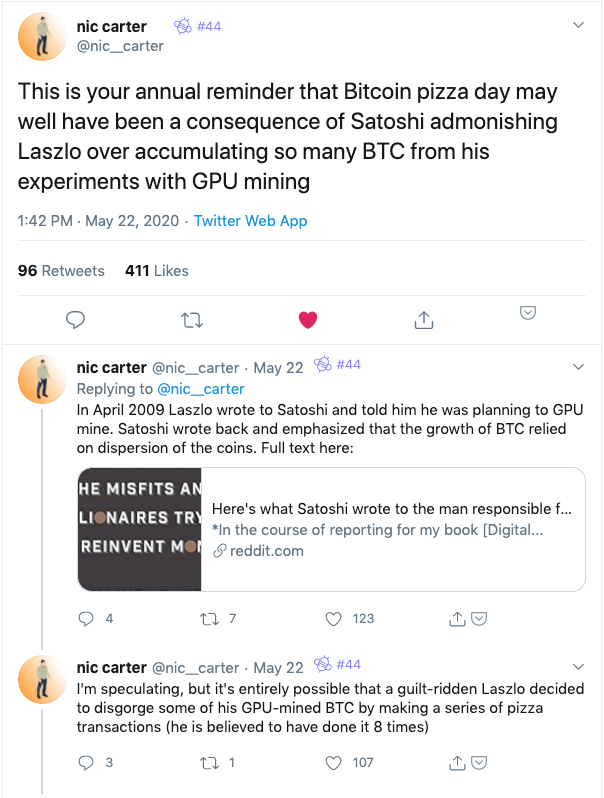The width and height of the screenshot is (604, 798).
Task: Open the reddit.com link preview card
Action: [331, 529]
